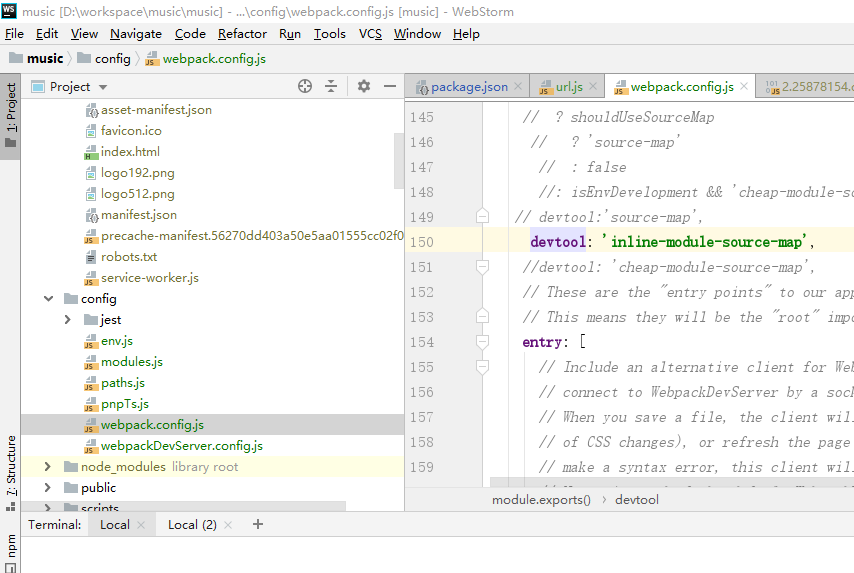The height and width of the screenshot is (573, 854).
Task: Toggle fold marker at line 149
Action: pyautogui.click(x=482, y=216)
